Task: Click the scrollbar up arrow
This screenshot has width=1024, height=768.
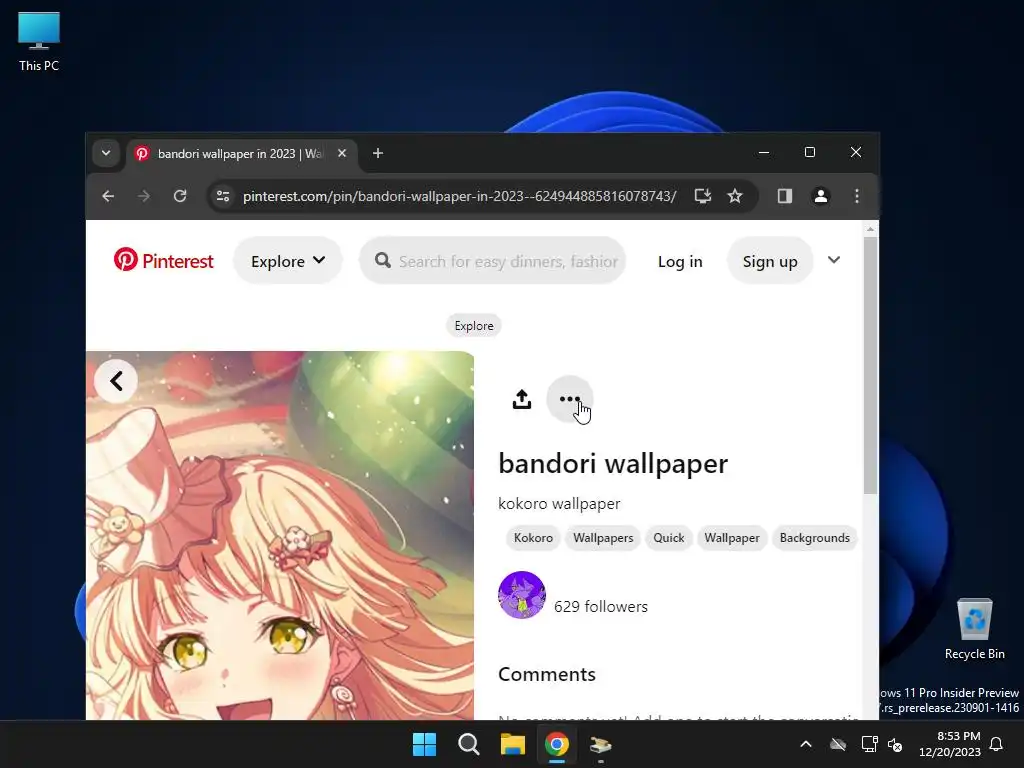Action: (x=870, y=229)
